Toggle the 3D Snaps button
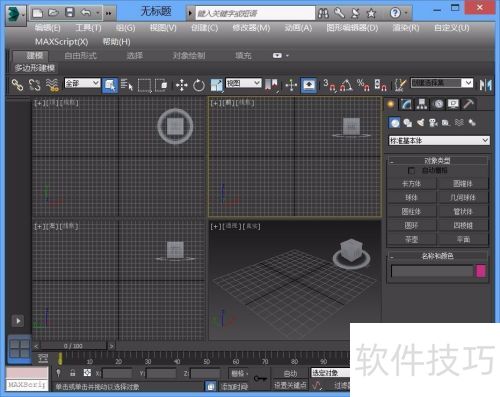This screenshot has height=397, width=500. coord(329,85)
